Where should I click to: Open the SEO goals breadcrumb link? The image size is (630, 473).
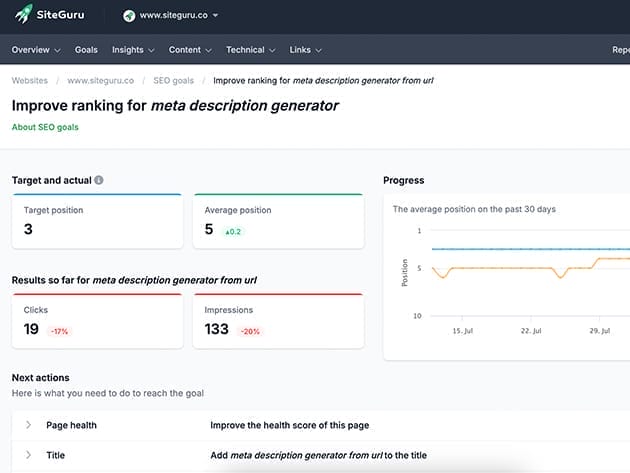click(174, 80)
